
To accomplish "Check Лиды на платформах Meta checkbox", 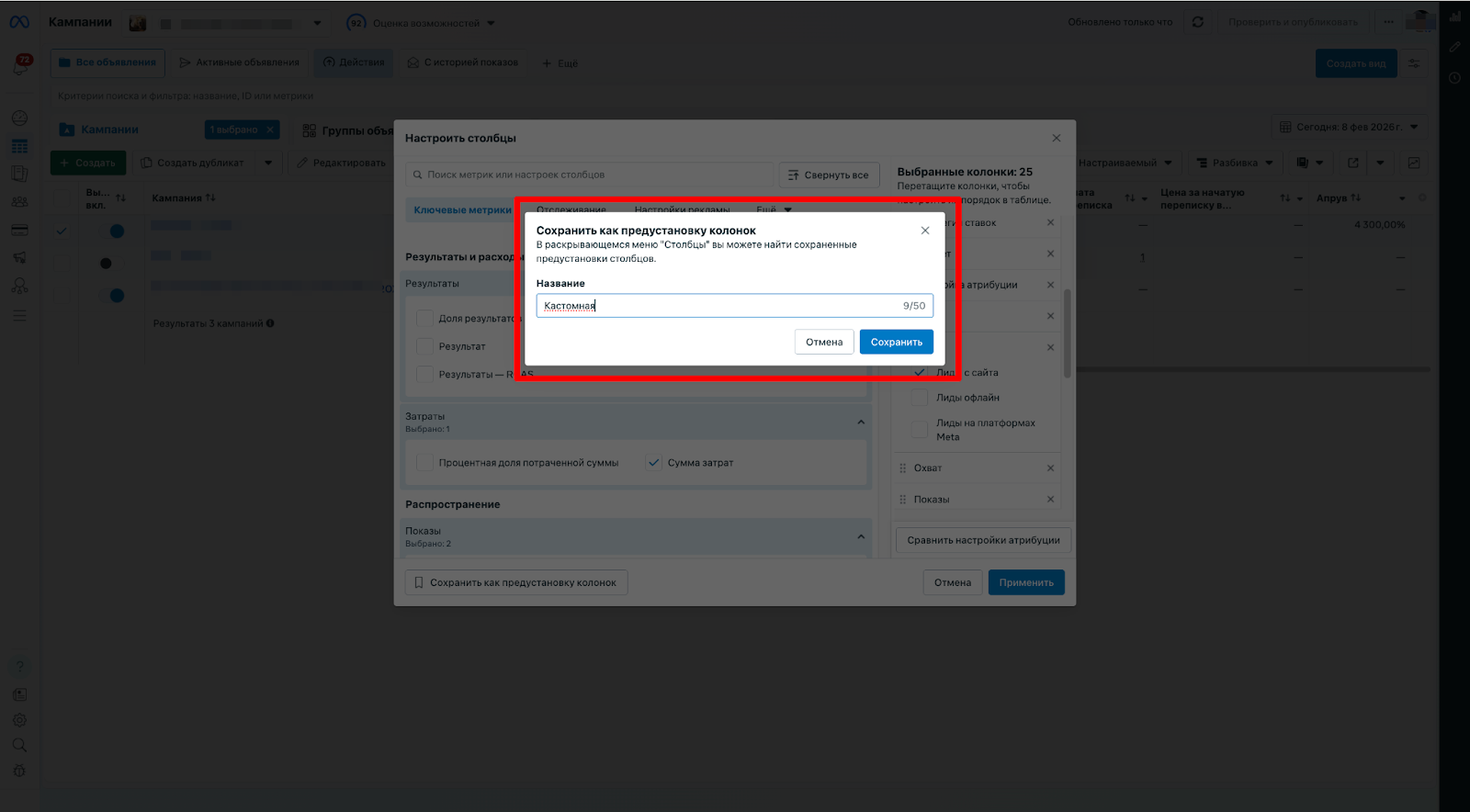I will coord(920,429).
